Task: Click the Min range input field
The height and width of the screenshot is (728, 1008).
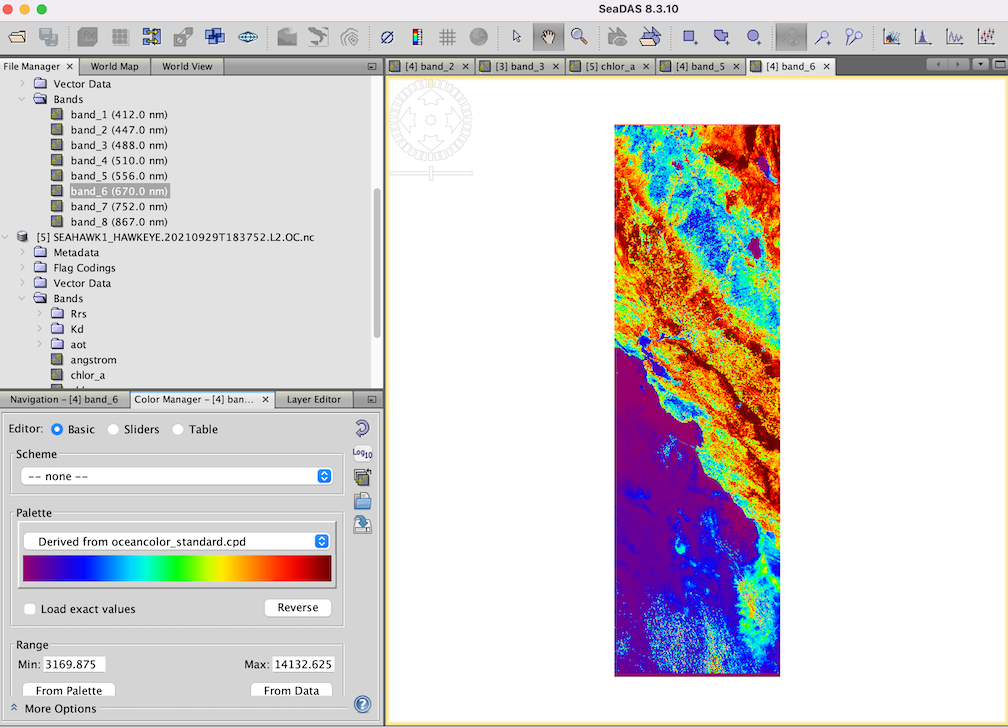Action: click(75, 664)
